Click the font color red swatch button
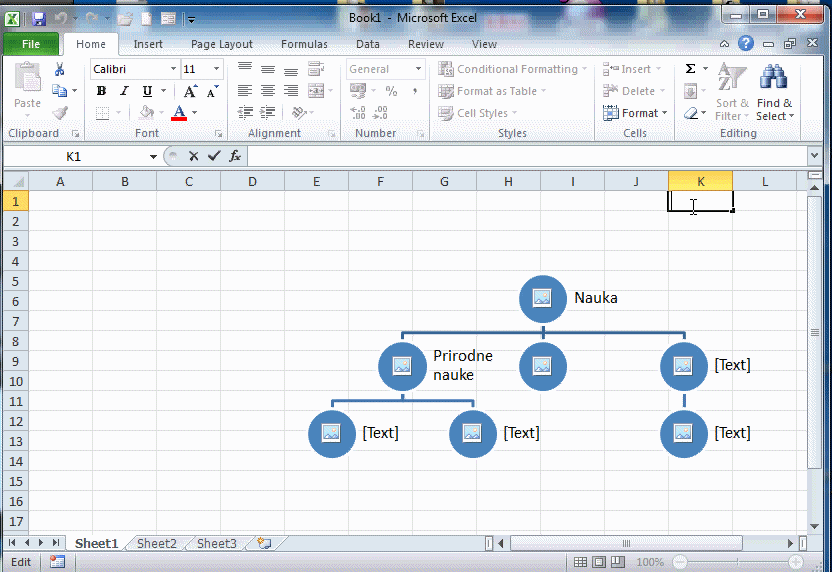This screenshot has width=832, height=572. pos(179,113)
